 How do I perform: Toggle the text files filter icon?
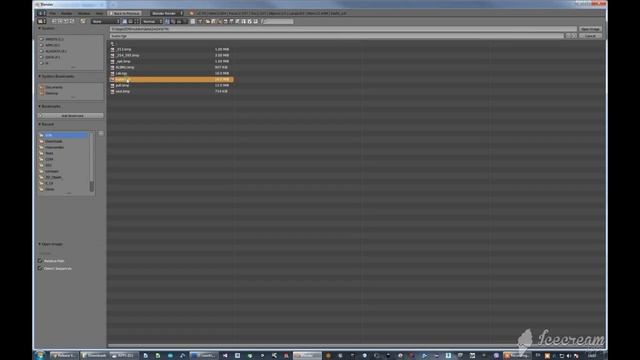(256, 21)
